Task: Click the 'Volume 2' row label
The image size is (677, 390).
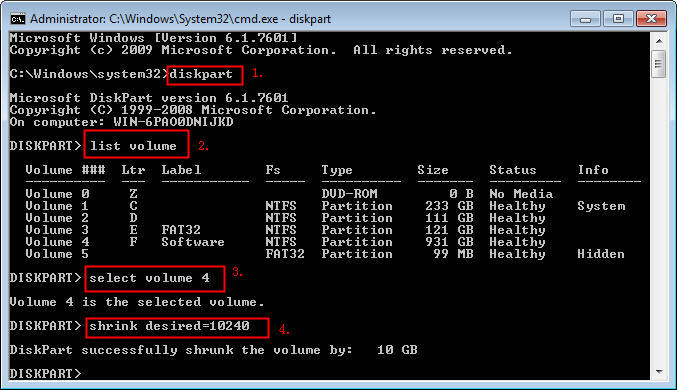Action: point(57,218)
